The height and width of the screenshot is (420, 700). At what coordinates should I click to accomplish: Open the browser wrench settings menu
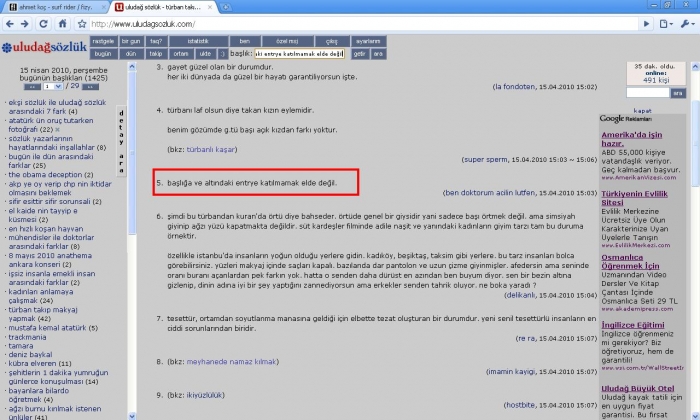[687, 24]
